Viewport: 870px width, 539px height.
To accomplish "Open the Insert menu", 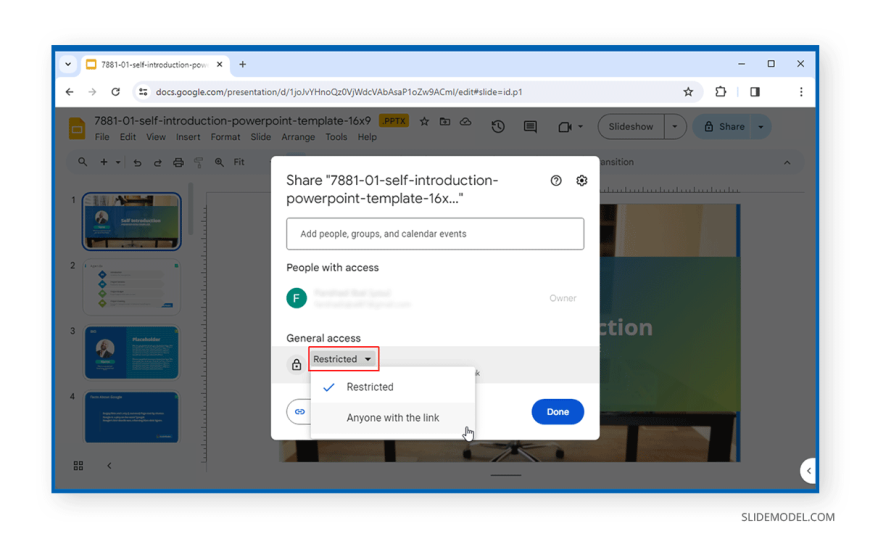I will [188, 137].
